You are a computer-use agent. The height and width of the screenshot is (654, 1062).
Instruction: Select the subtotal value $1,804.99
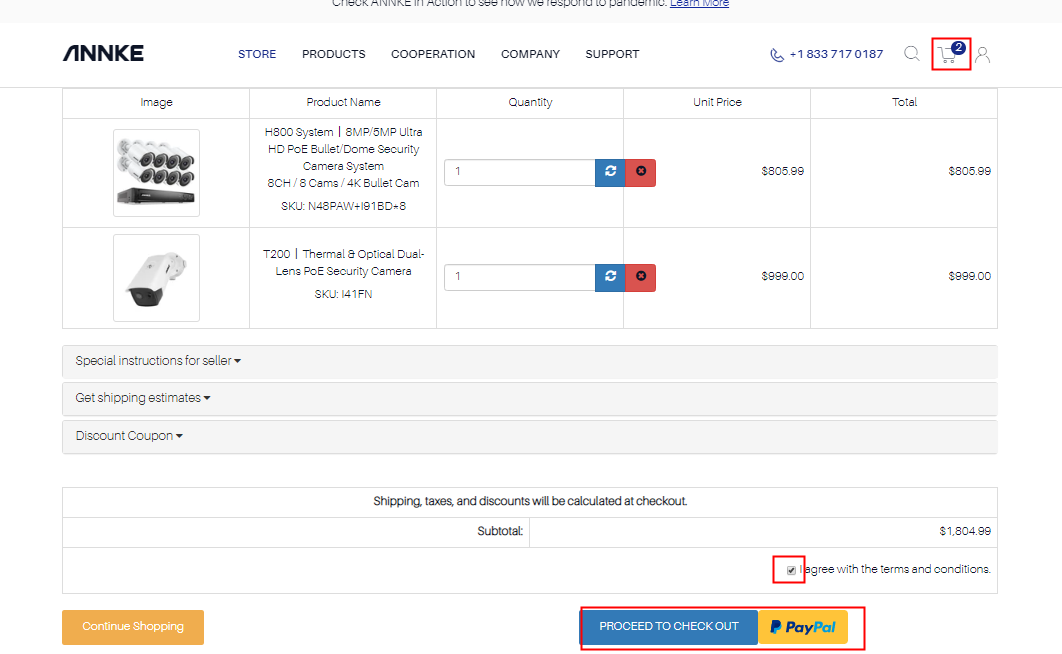click(x=964, y=531)
